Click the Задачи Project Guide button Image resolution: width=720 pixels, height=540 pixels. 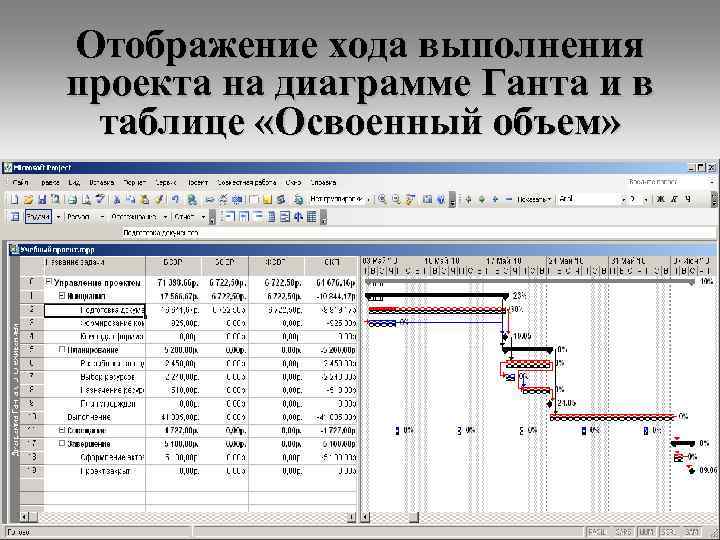[38, 217]
